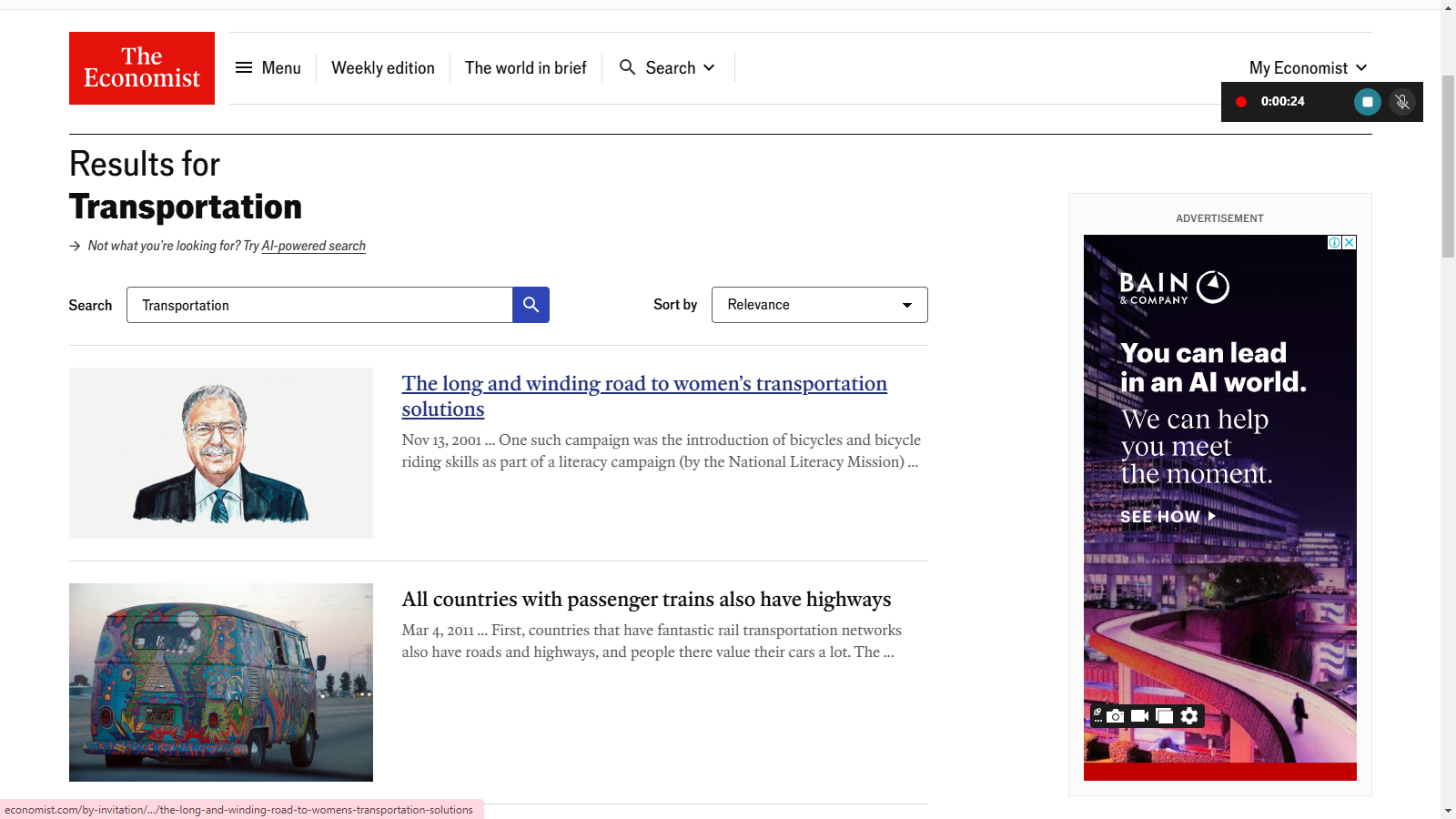Click the ad info icon
Screen dimensions: 1456x819
tap(1334, 243)
